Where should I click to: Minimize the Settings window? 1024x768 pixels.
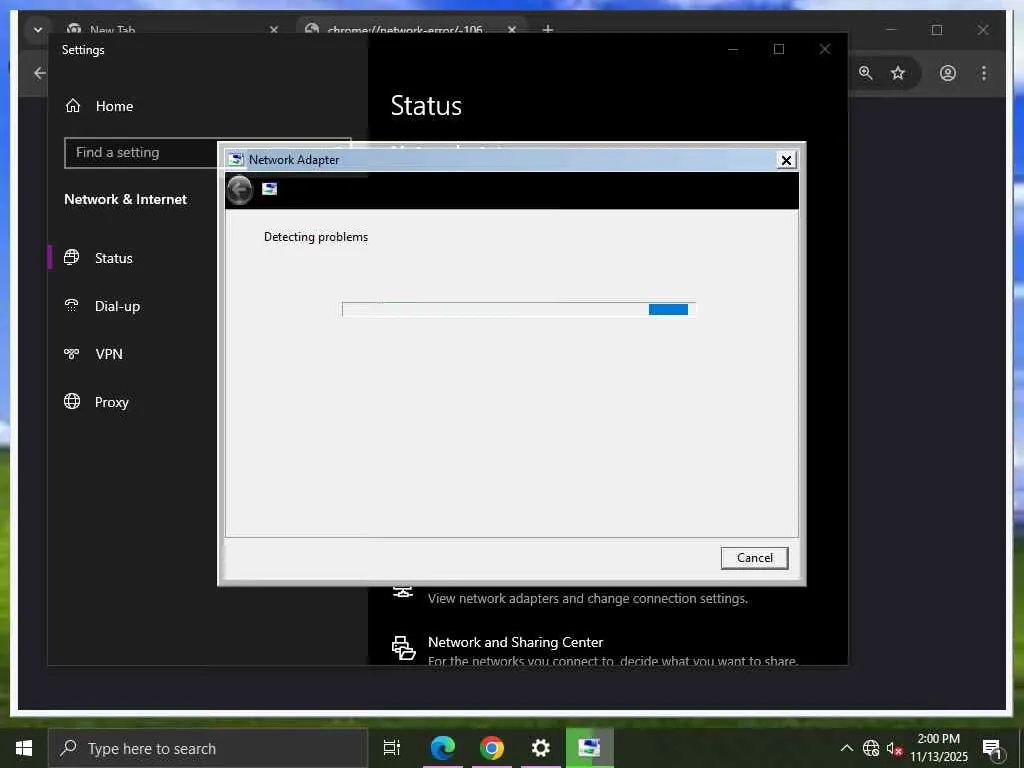click(x=733, y=50)
